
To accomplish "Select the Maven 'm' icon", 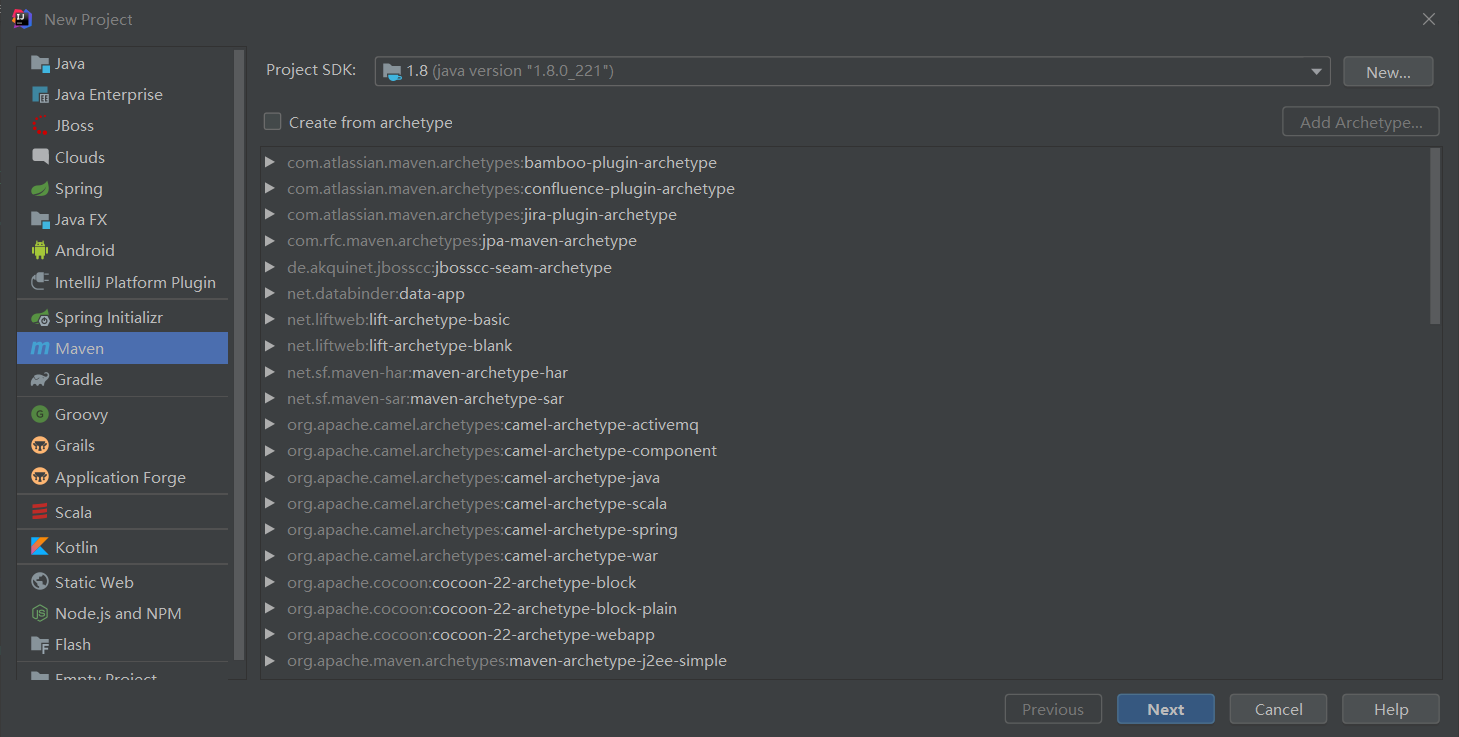I will click(x=40, y=349).
